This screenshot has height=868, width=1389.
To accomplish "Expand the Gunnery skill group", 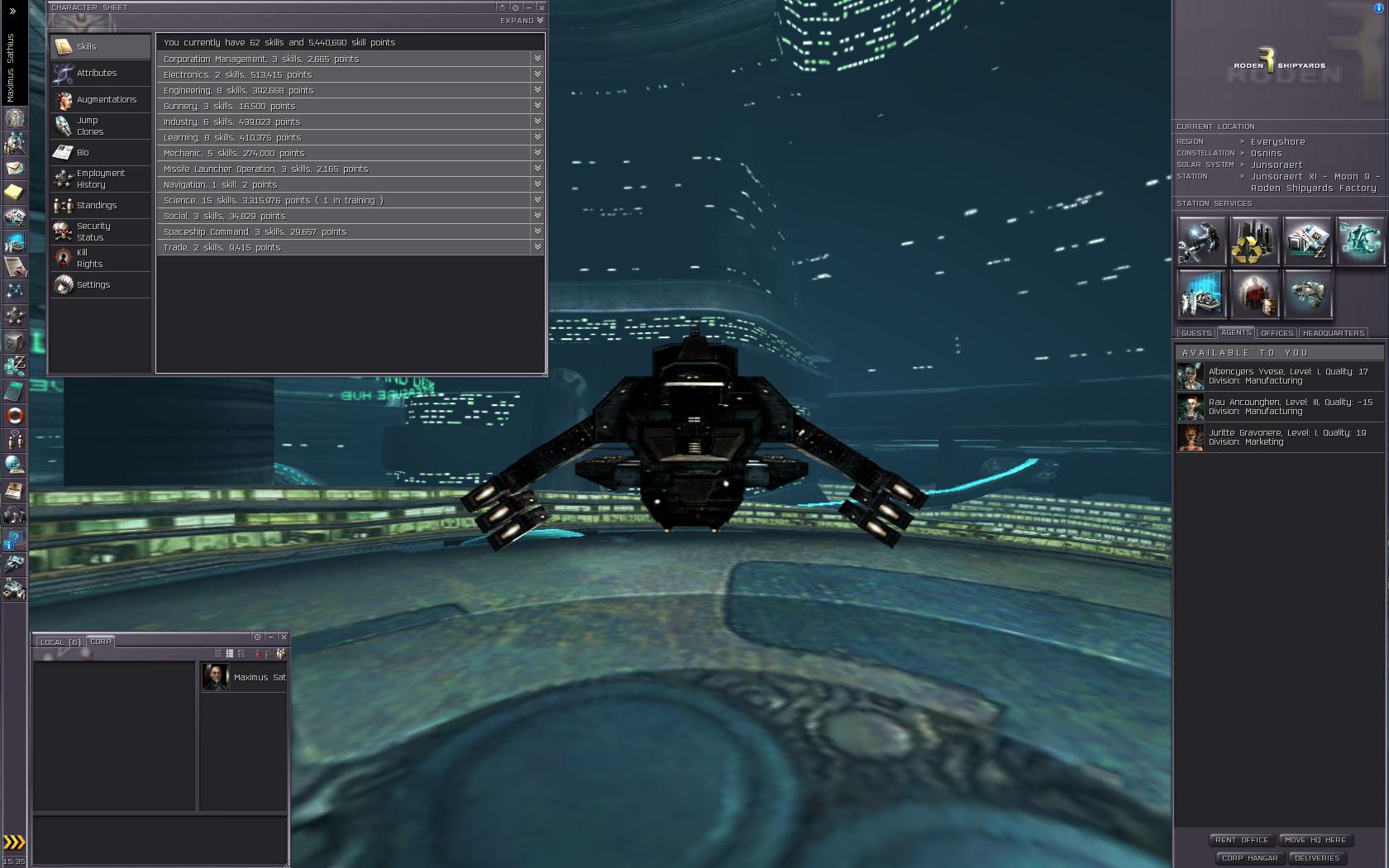I will click(351, 106).
